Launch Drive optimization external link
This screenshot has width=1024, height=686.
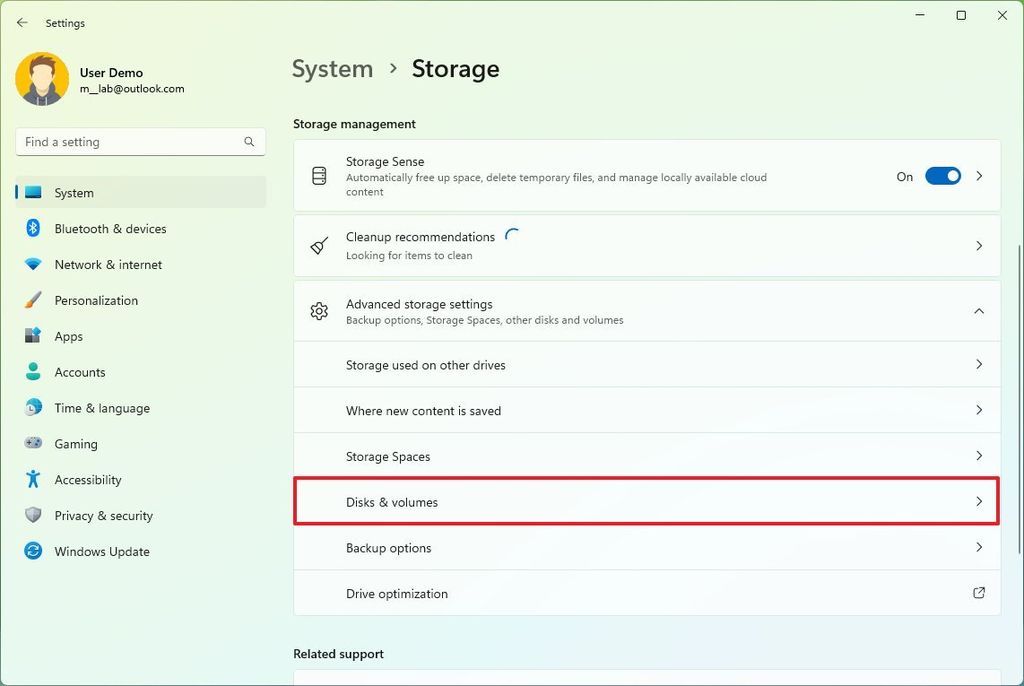(979, 593)
